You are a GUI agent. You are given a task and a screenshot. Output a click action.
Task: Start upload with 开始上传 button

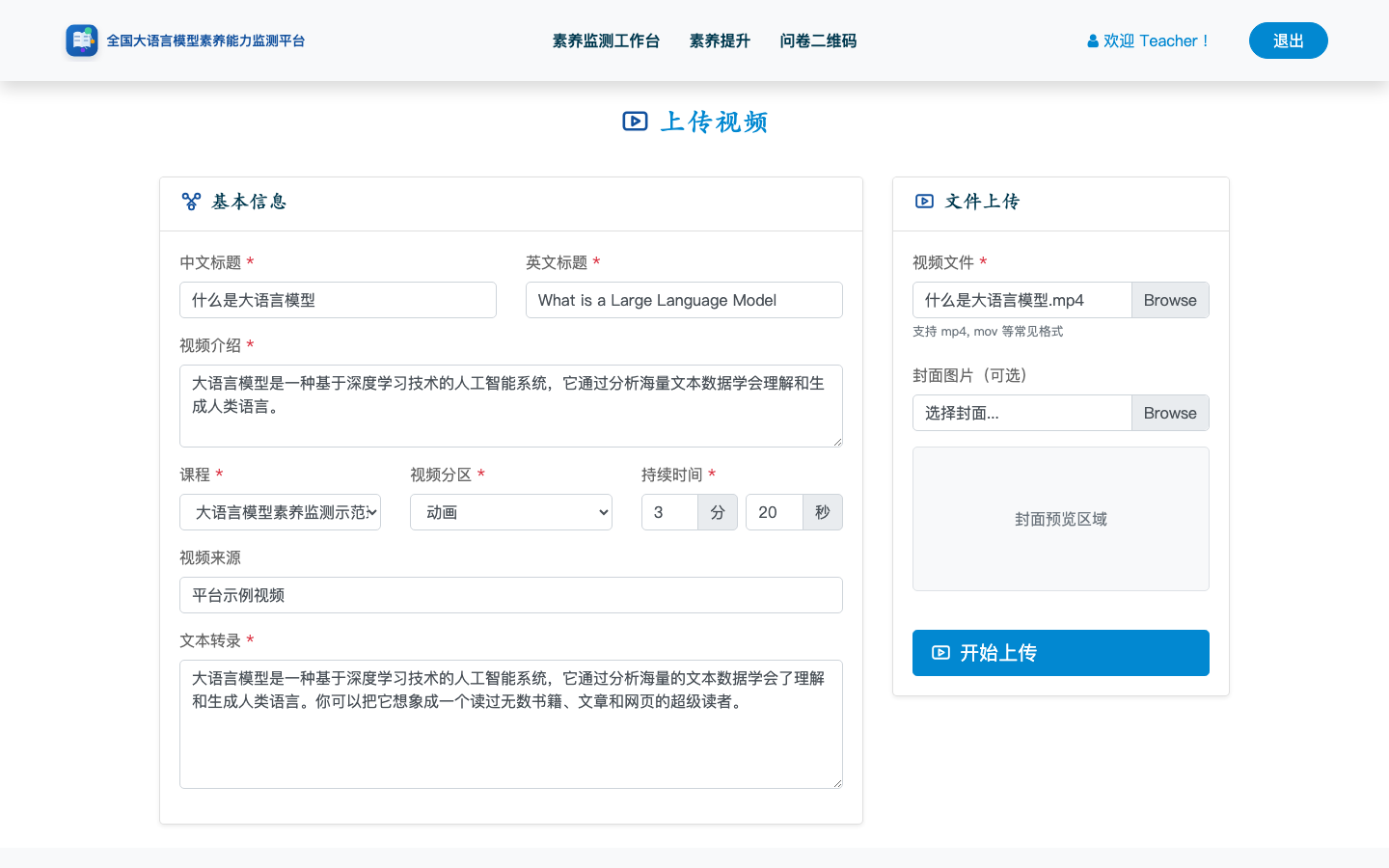(1061, 653)
